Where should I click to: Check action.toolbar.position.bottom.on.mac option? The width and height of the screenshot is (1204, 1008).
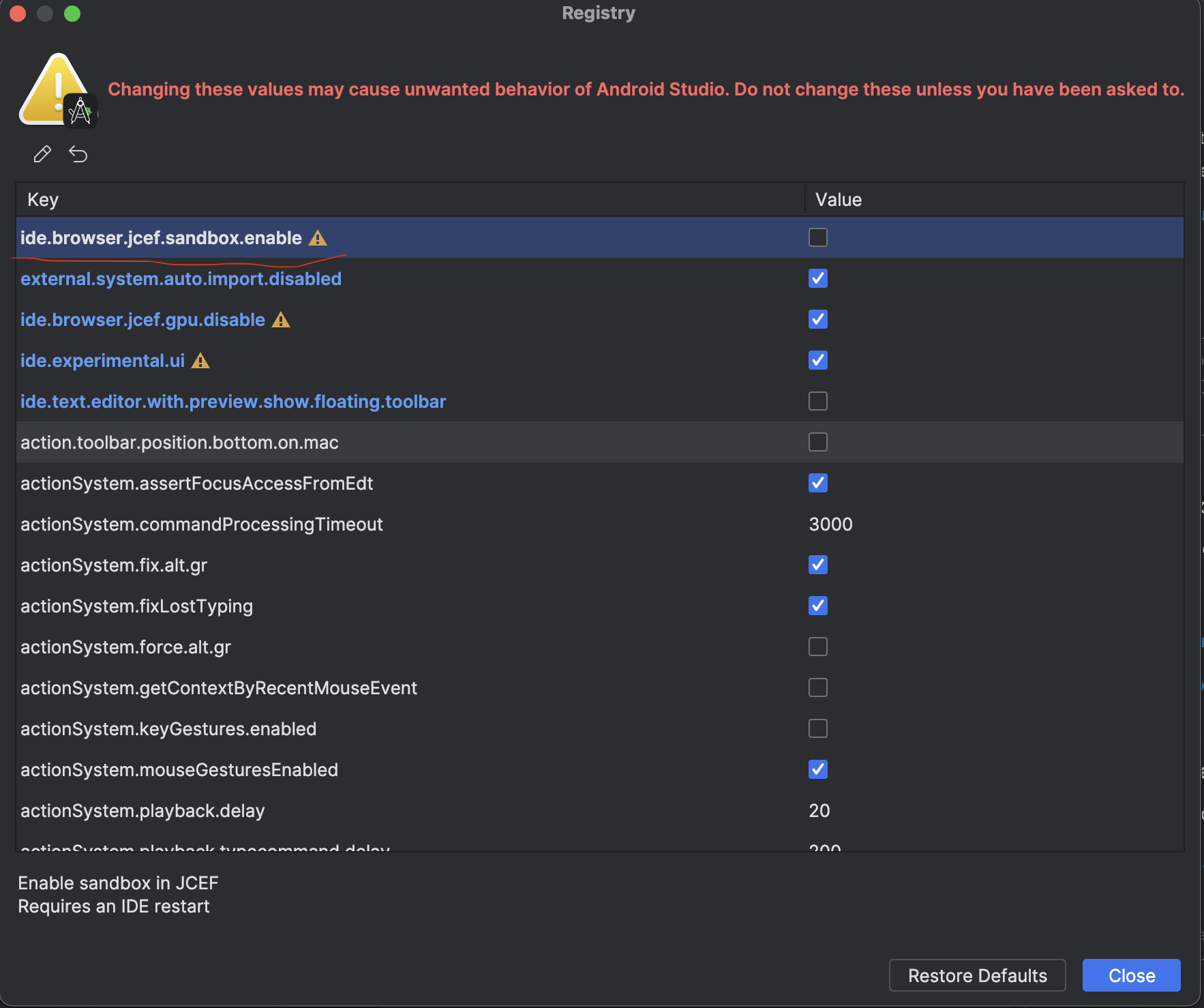coord(817,442)
